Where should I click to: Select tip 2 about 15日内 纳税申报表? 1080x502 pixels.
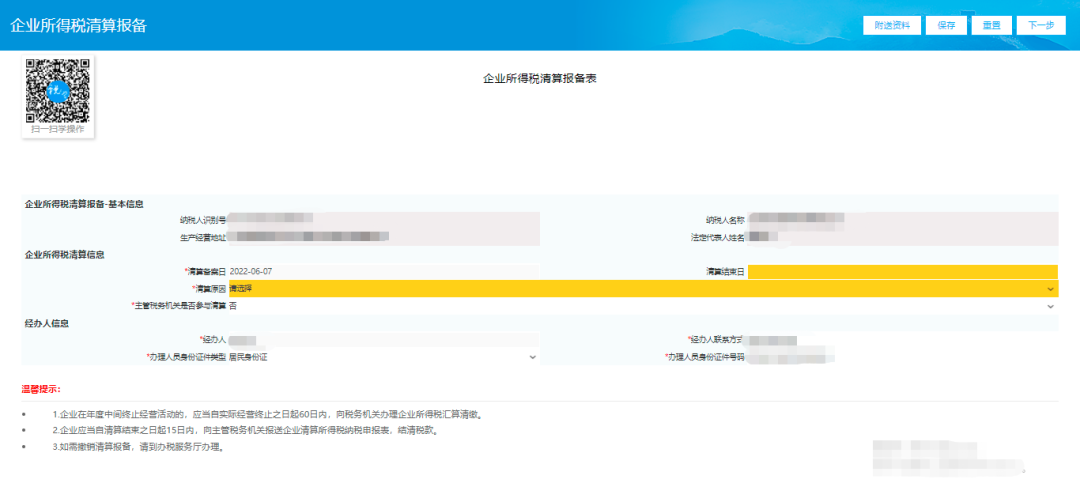point(245,431)
